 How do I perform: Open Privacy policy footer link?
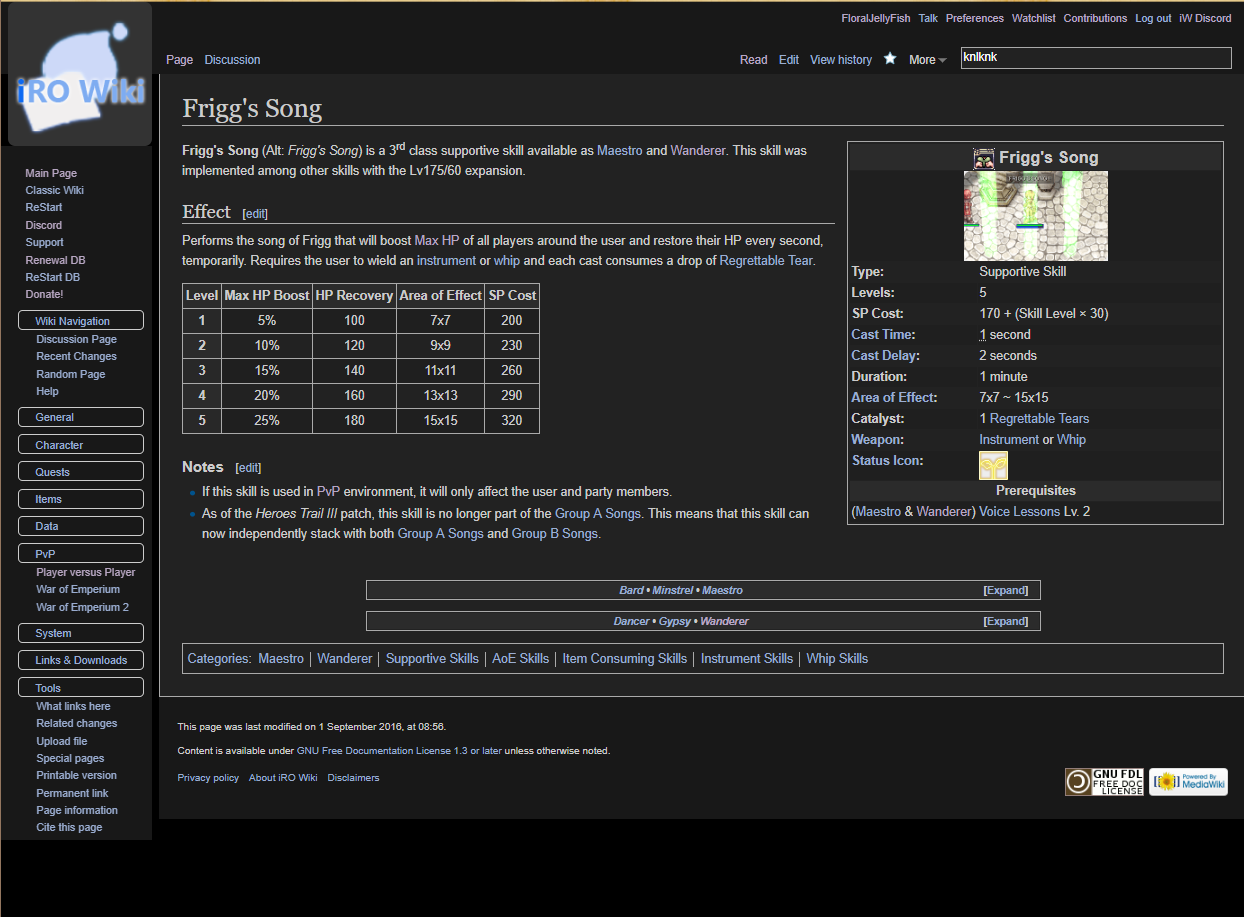point(208,777)
